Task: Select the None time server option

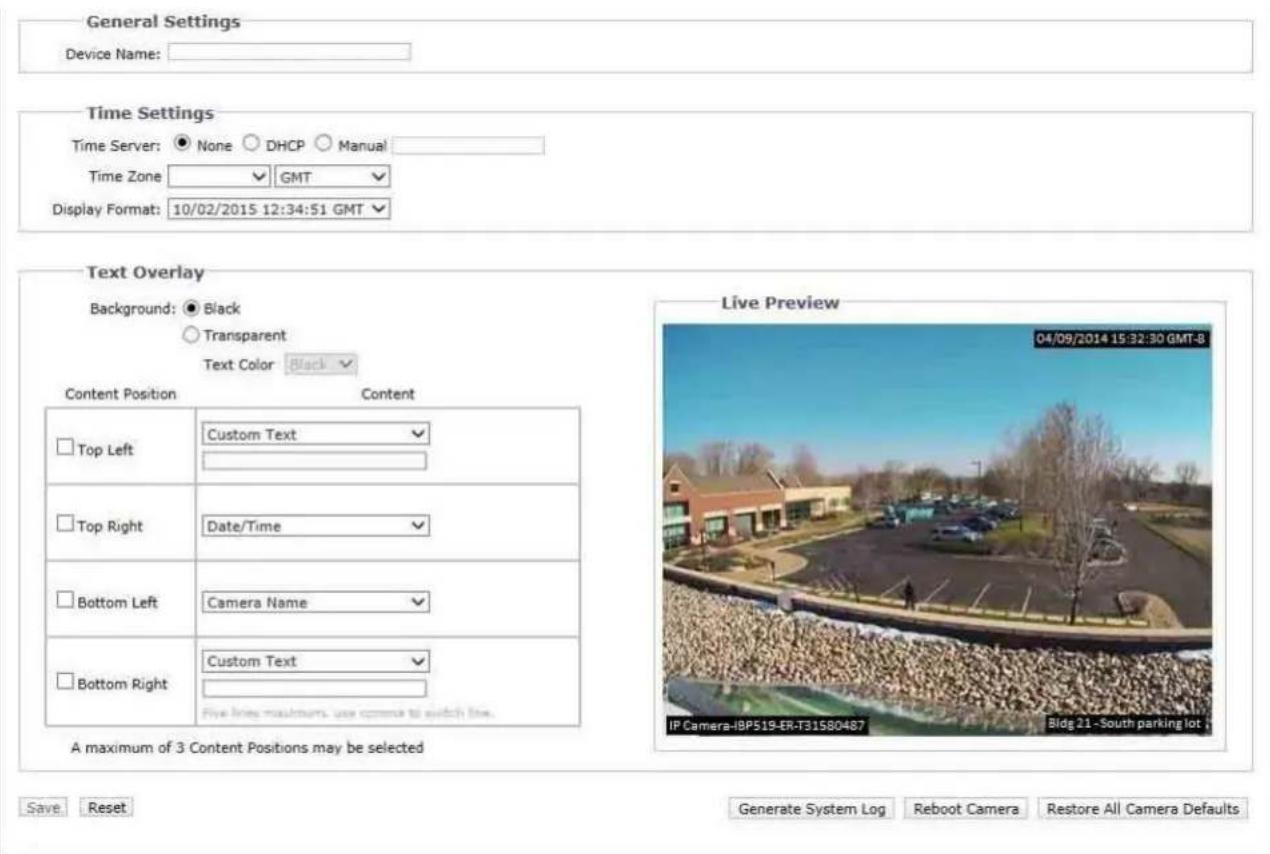Action: [x=185, y=144]
